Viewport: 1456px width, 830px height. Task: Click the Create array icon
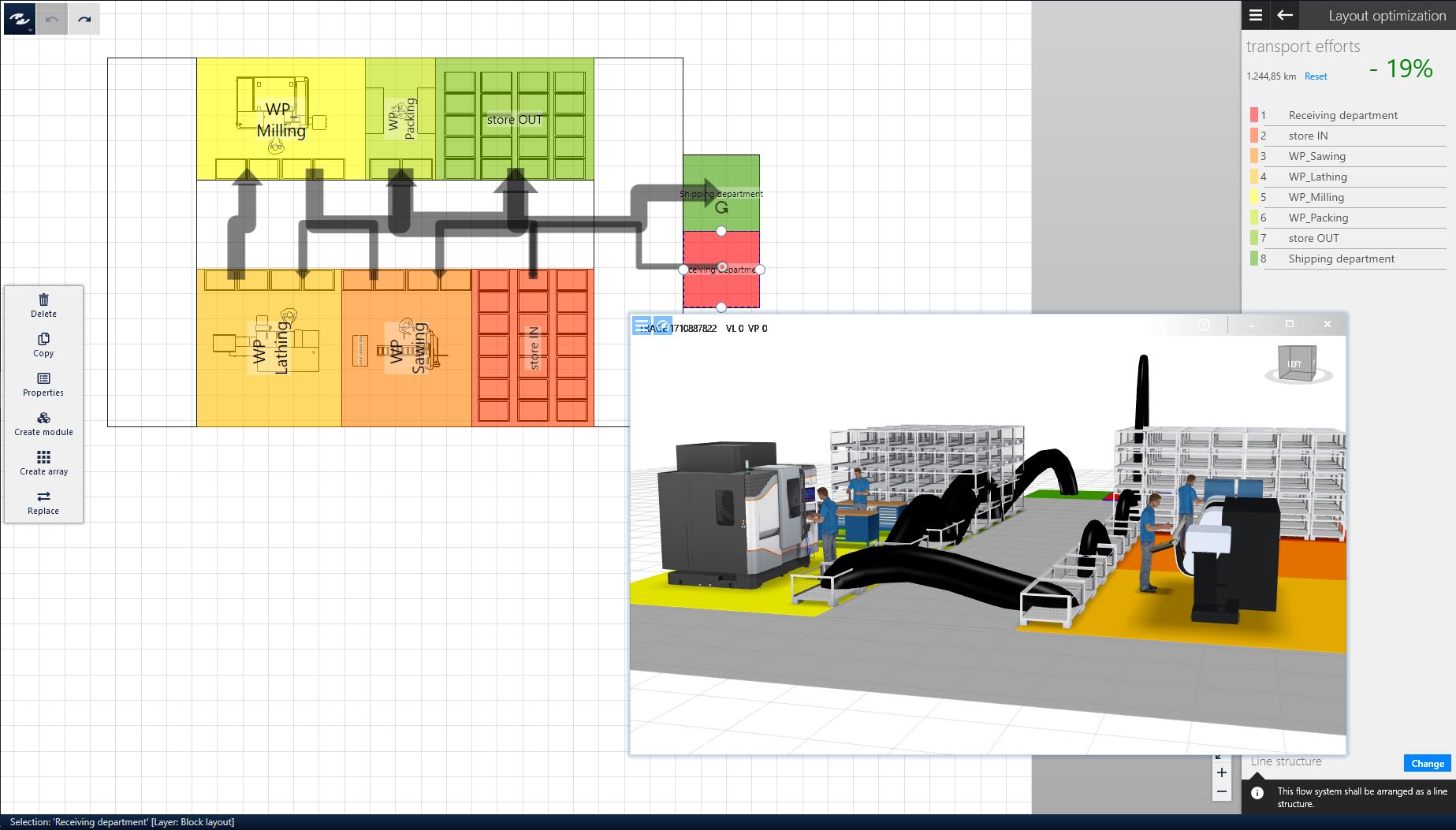43,458
